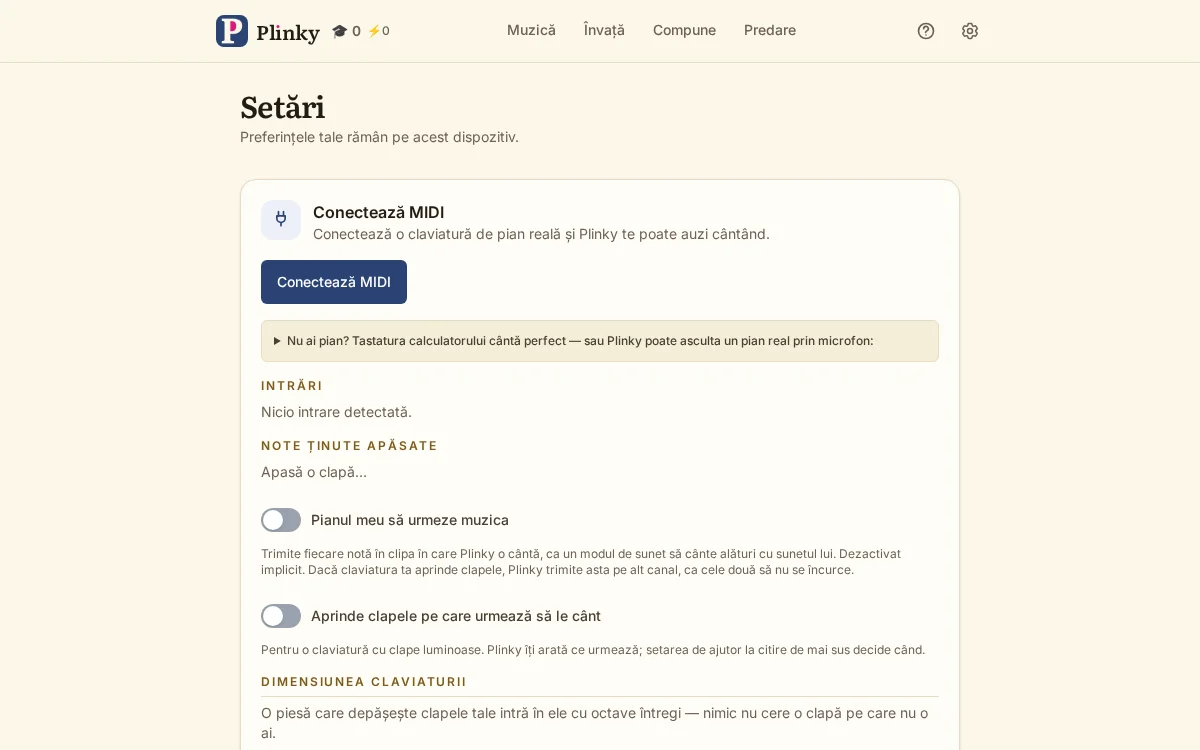Click the Plinky "P" logo icon
This screenshot has width=1200, height=750.
pyautogui.click(x=232, y=31)
